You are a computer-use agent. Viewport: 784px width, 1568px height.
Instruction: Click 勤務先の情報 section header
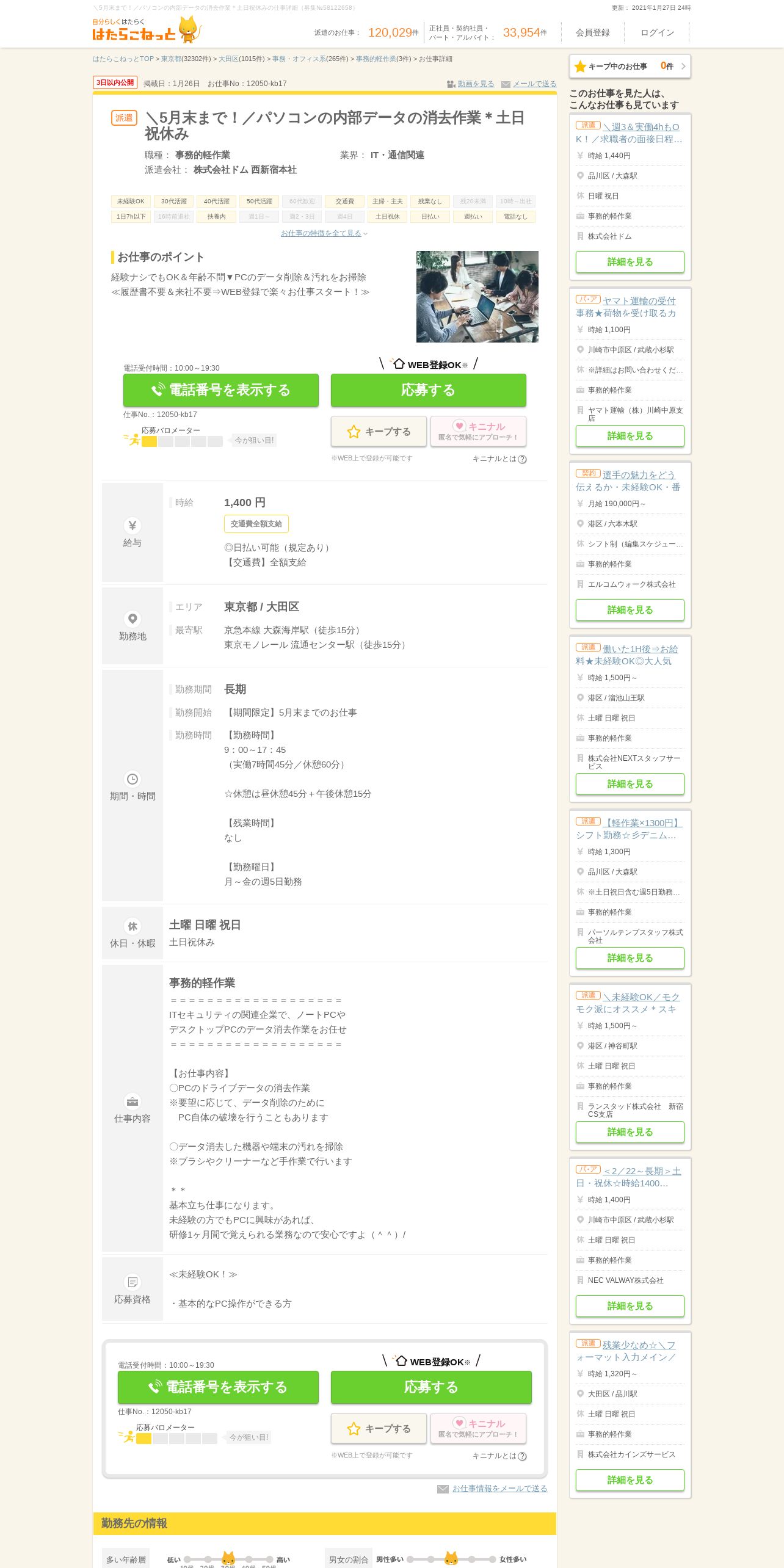coord(324,1523)
